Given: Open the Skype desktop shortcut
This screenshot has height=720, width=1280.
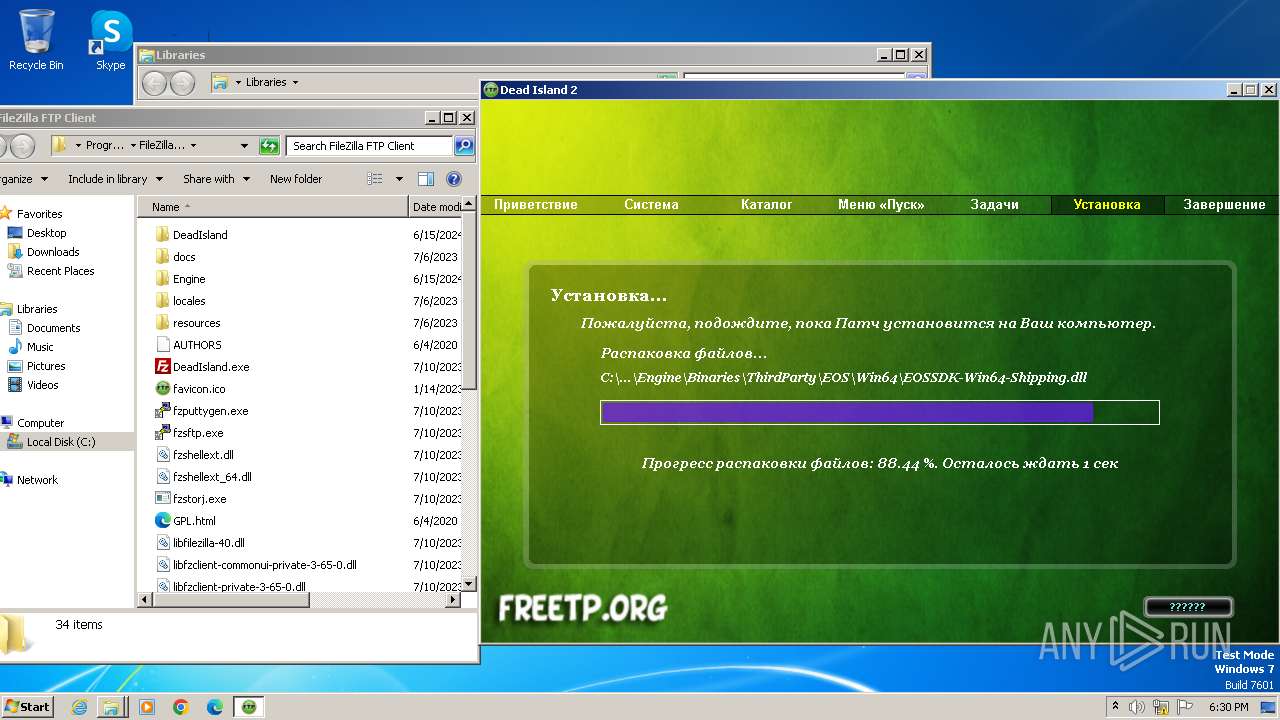Looking at the screenshot, I should tap(110, 40).
